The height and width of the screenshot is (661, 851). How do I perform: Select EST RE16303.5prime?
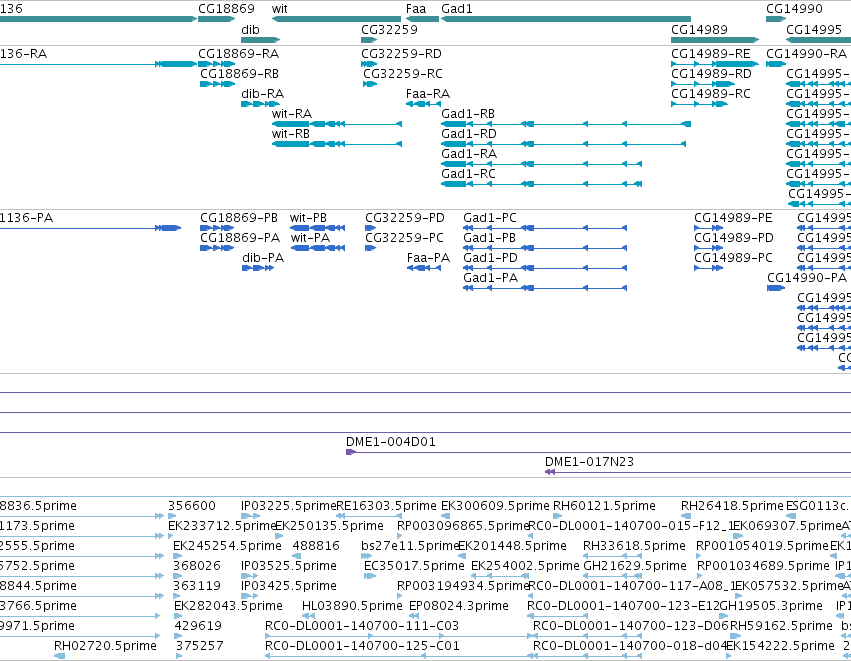pyautogui.click(x=369, y=516)
